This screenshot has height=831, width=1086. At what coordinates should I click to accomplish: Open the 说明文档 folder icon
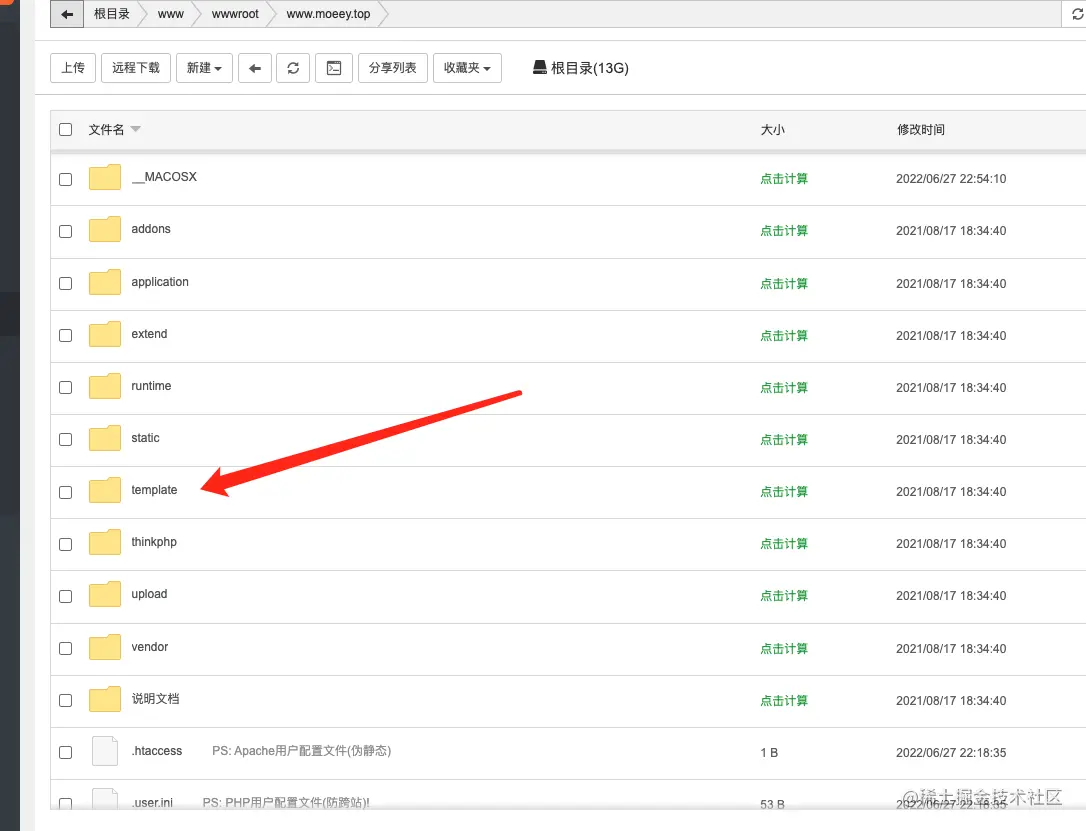coord(105,699)
